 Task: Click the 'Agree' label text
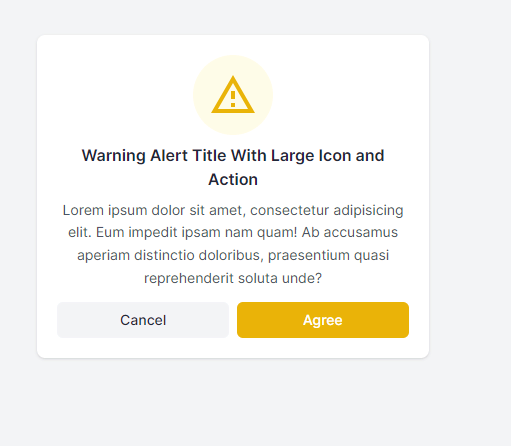pos(323,320)
